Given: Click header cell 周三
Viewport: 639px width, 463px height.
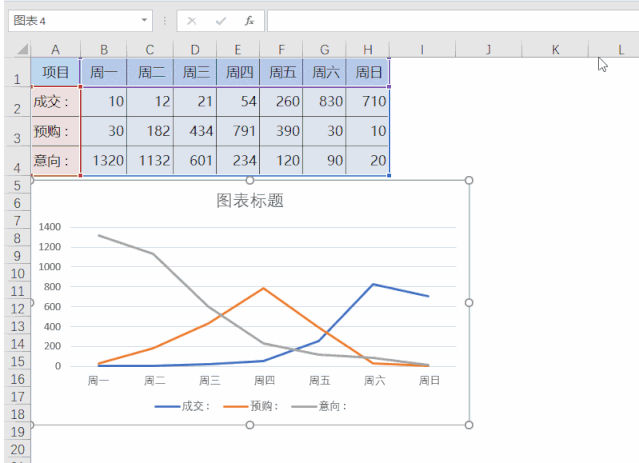Looking at the screenshot, I should click(x=195, y=73).
